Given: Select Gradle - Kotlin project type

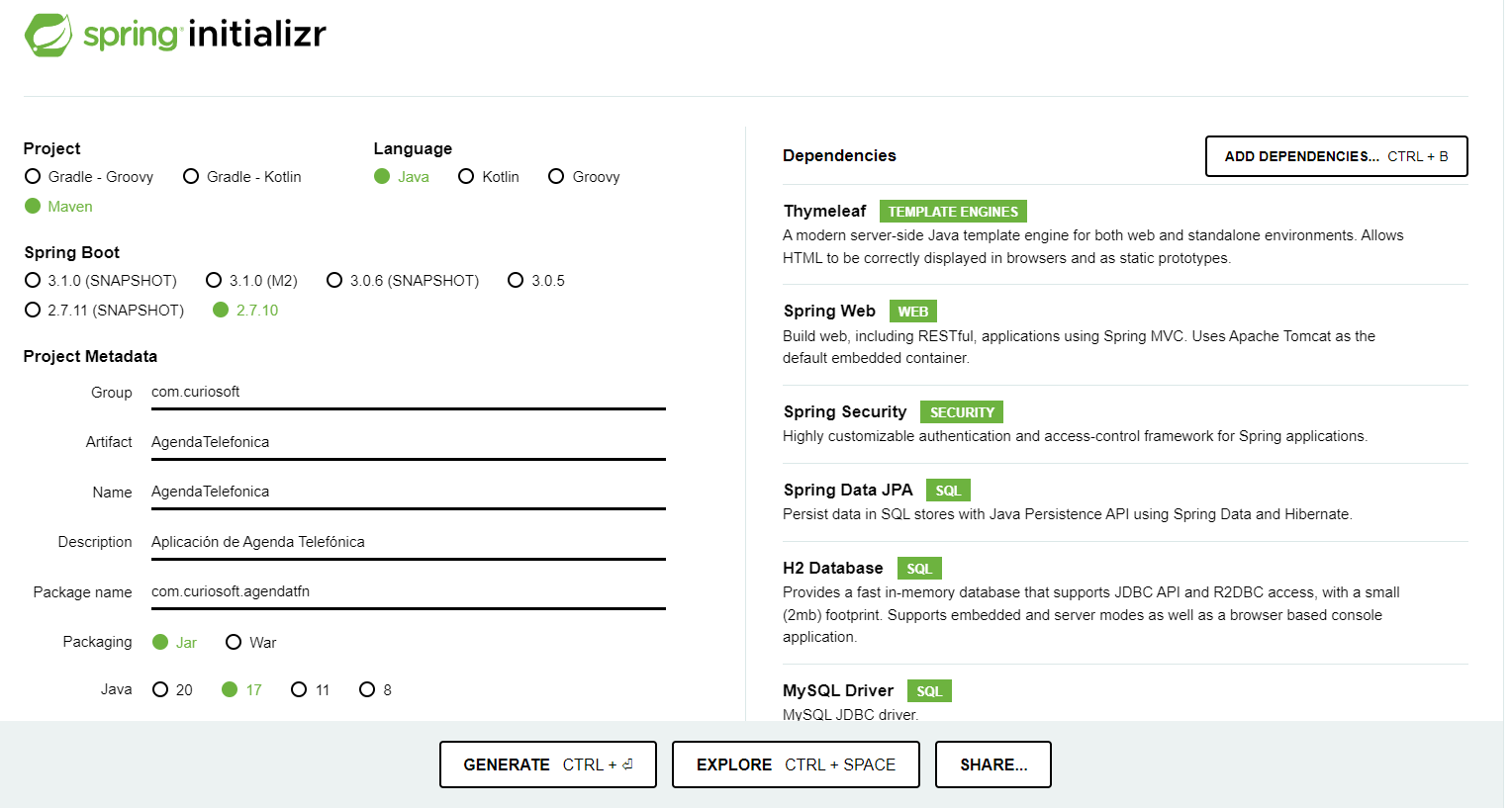Looking at the screenshot, I should pyautogui.click(x=191, y=177).
